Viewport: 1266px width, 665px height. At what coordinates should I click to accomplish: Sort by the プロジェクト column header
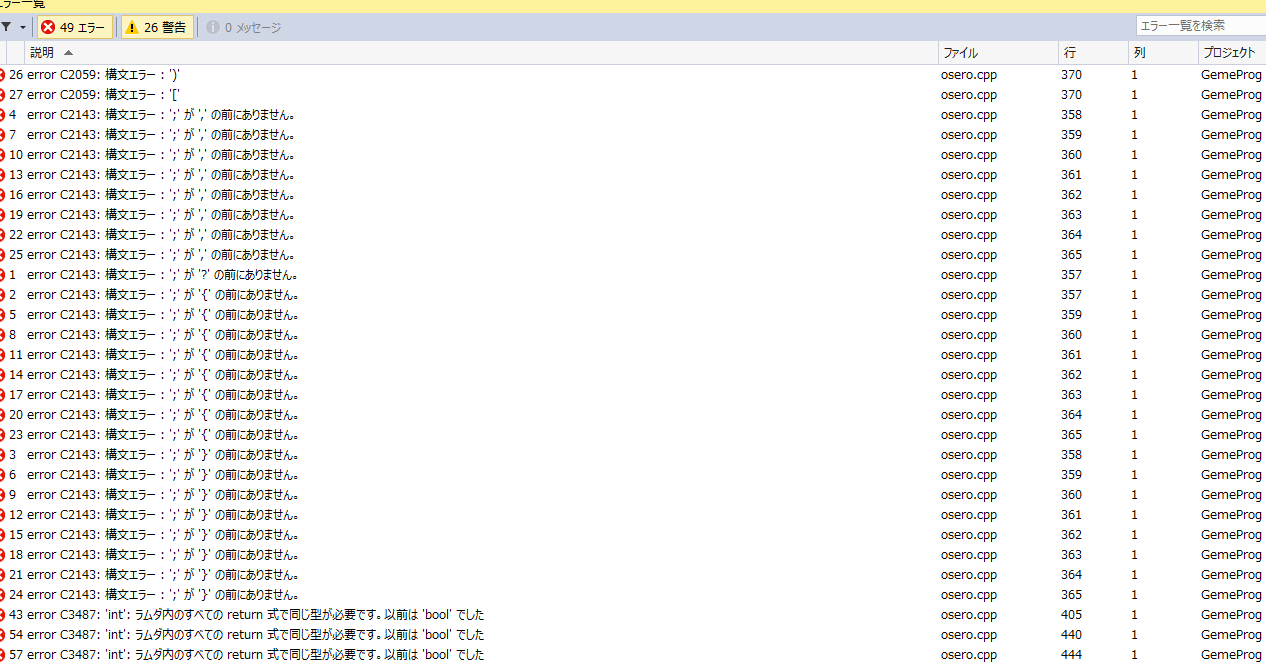click(1229, 52)
